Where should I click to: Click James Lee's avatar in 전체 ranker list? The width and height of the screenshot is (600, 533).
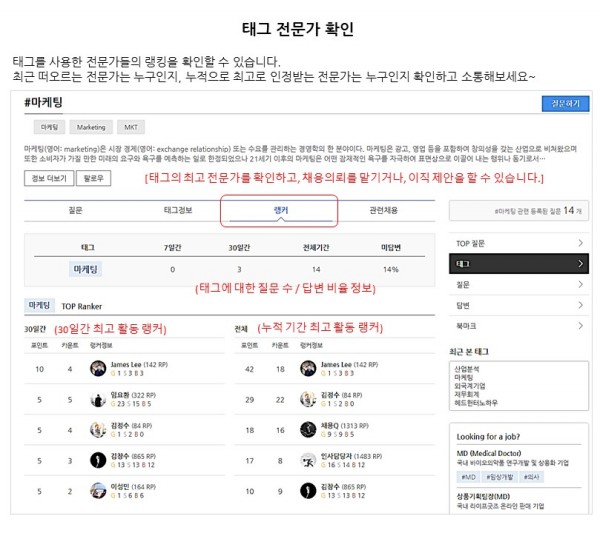coord(308,368)
